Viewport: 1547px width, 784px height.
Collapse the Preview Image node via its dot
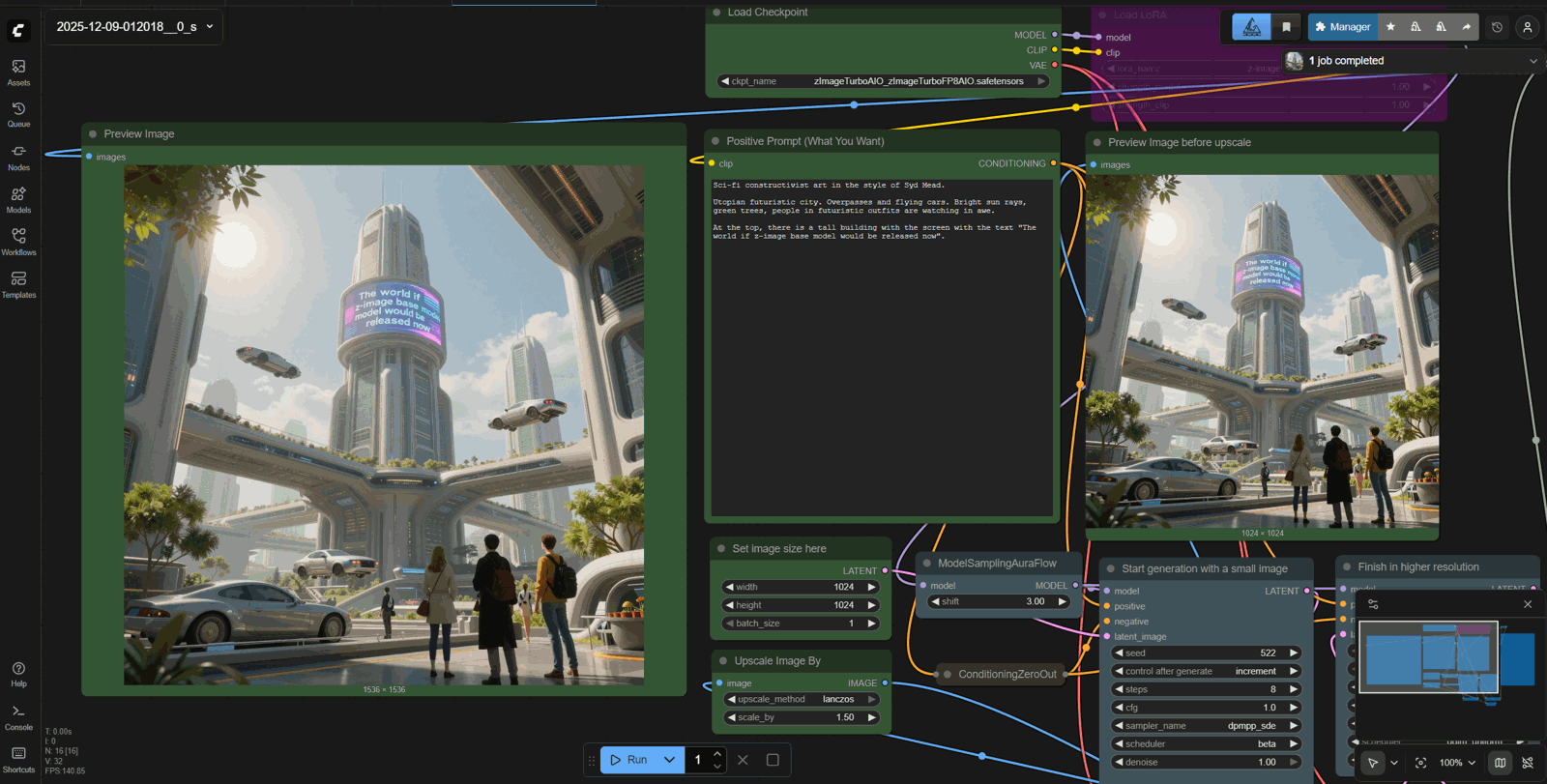coord(93,134)
